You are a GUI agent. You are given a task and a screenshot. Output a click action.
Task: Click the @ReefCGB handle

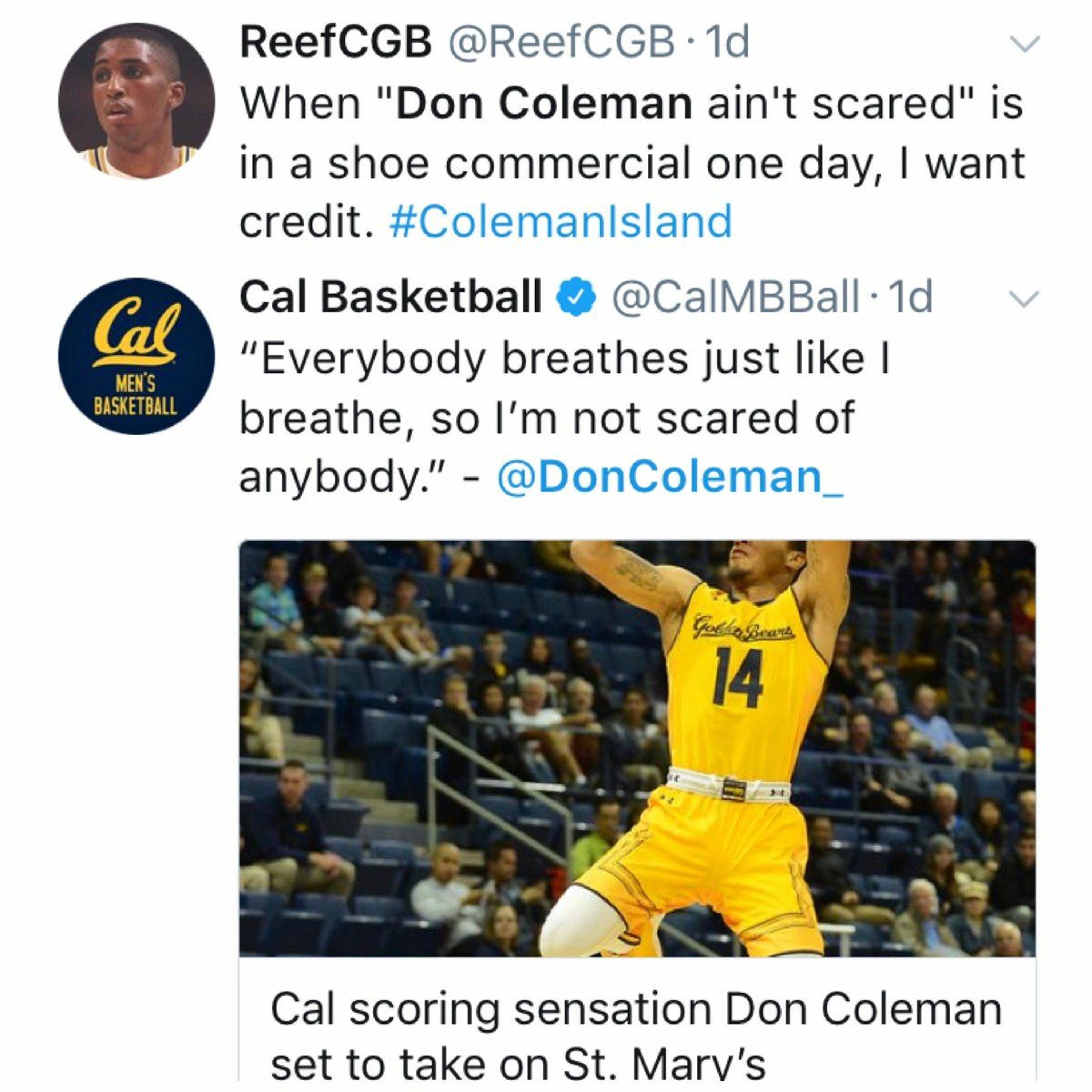[x=561, y=42]
